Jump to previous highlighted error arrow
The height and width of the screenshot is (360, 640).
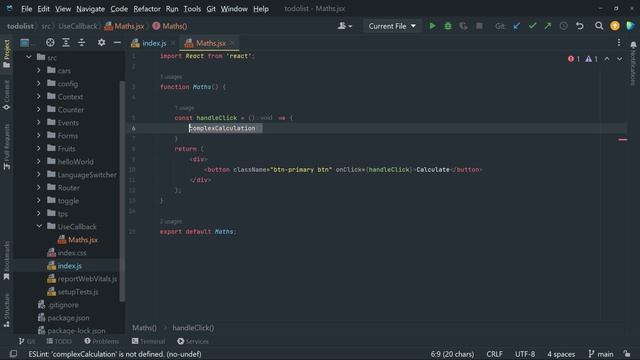tap(607, 59)
